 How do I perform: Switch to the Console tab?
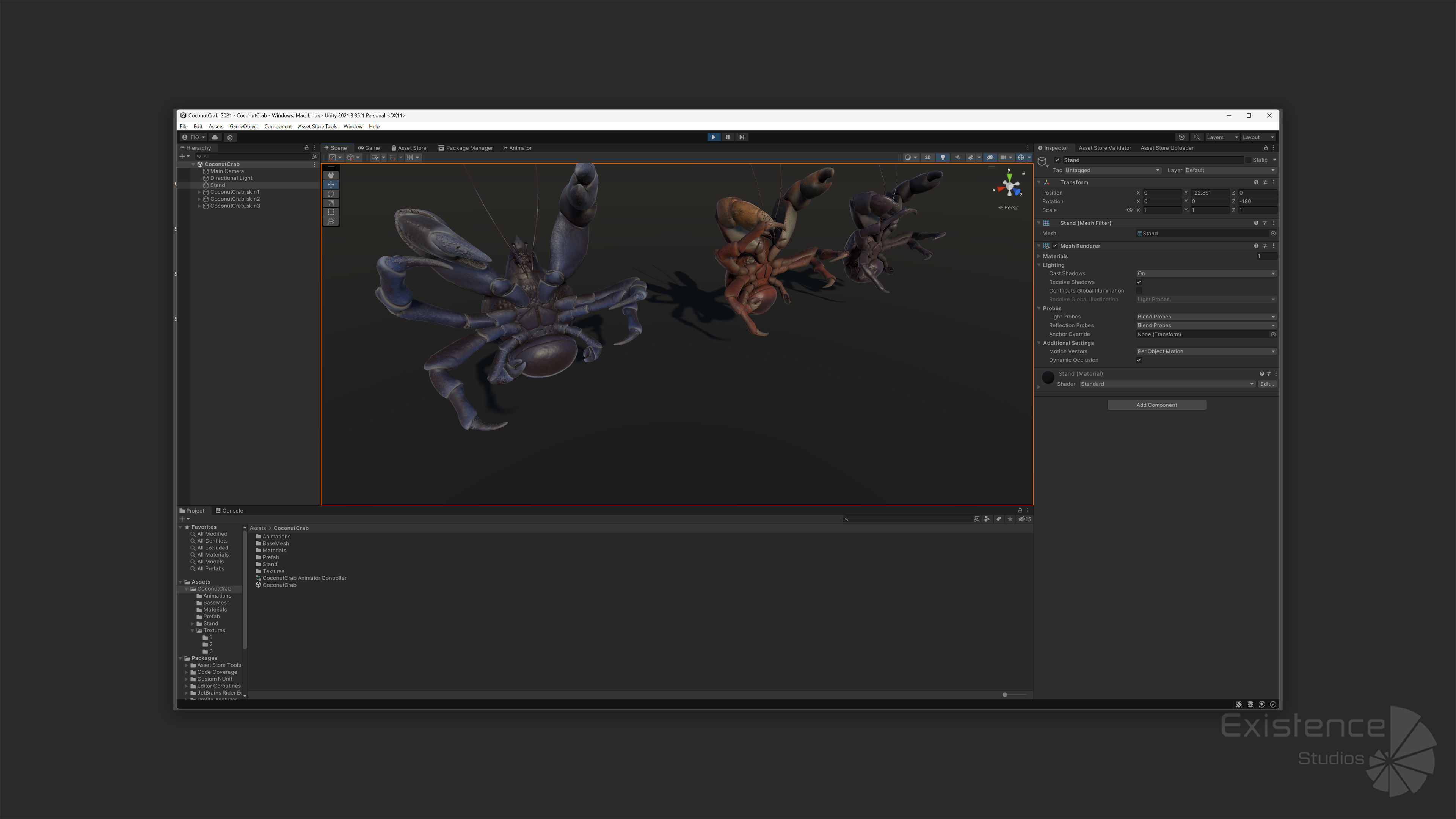coord(229,511)
